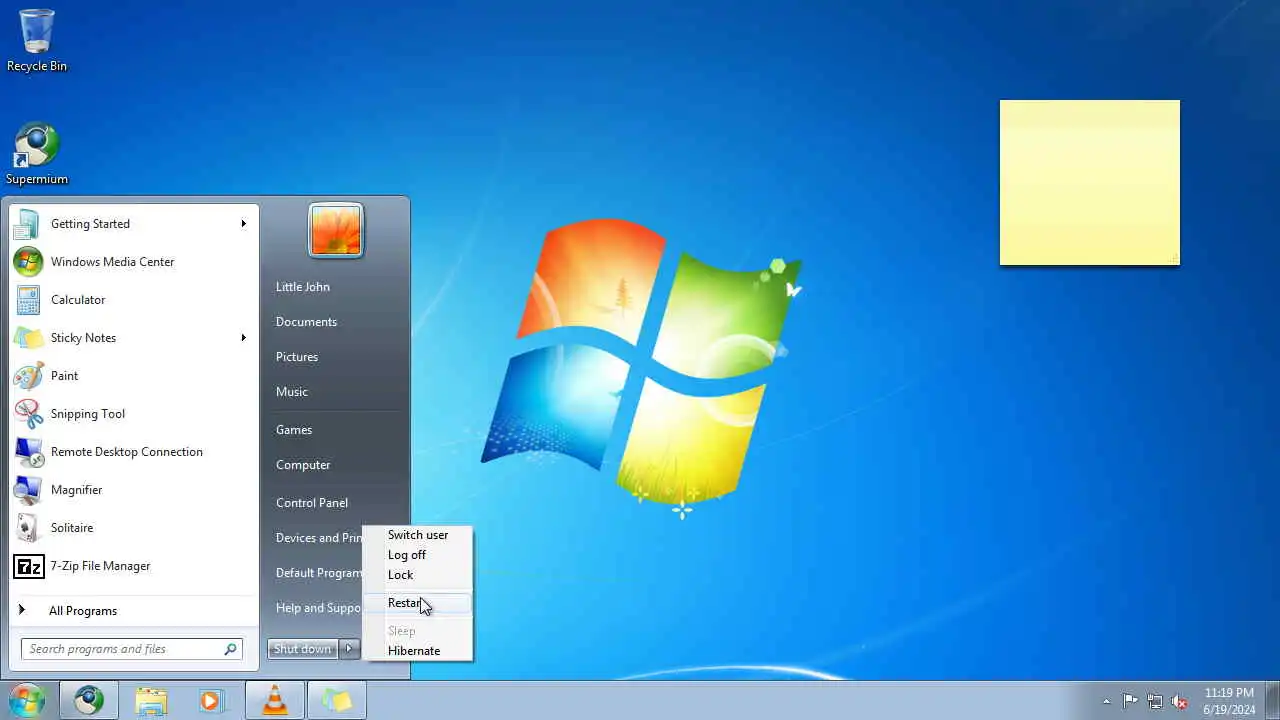The image size is (1280, 720).
Task: Open 7-Zip File Manager
Action: pos(134,566)
